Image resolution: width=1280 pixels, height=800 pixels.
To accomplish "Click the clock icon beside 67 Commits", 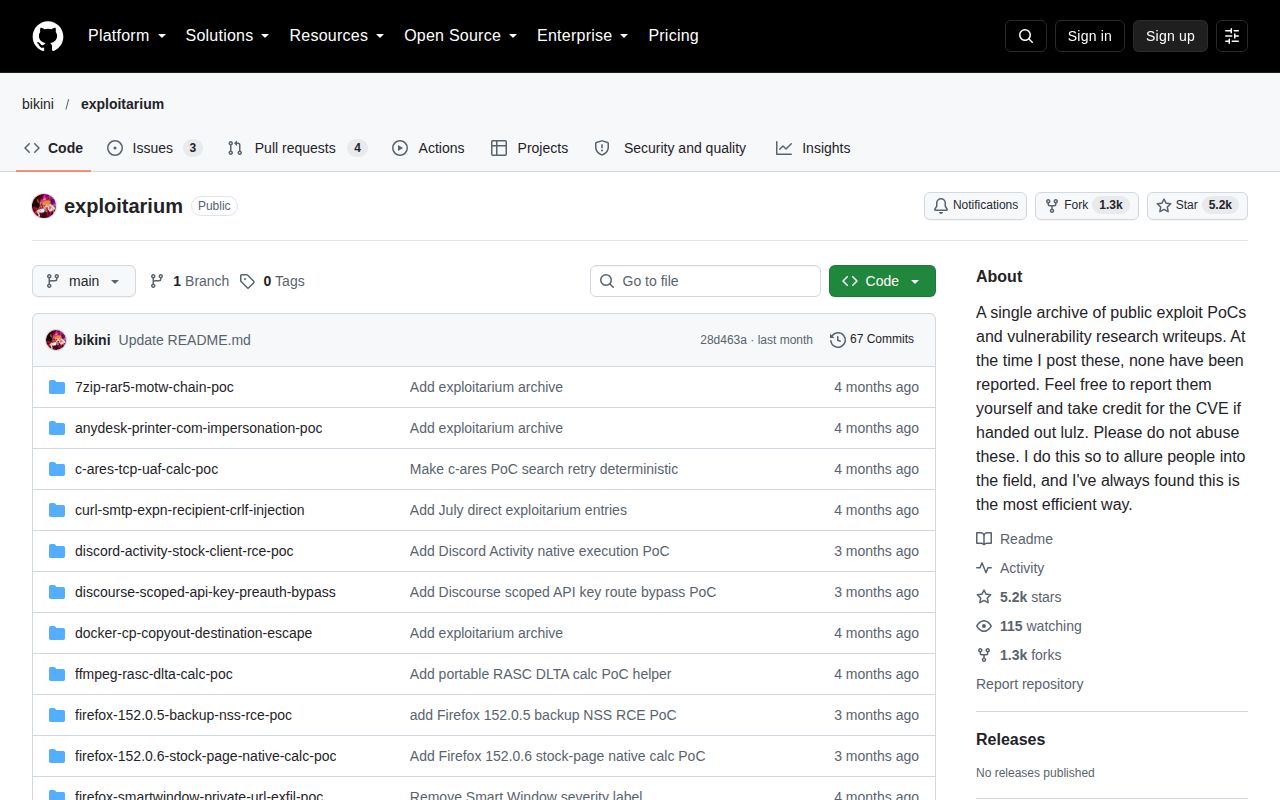I will [x=838, y=340].
